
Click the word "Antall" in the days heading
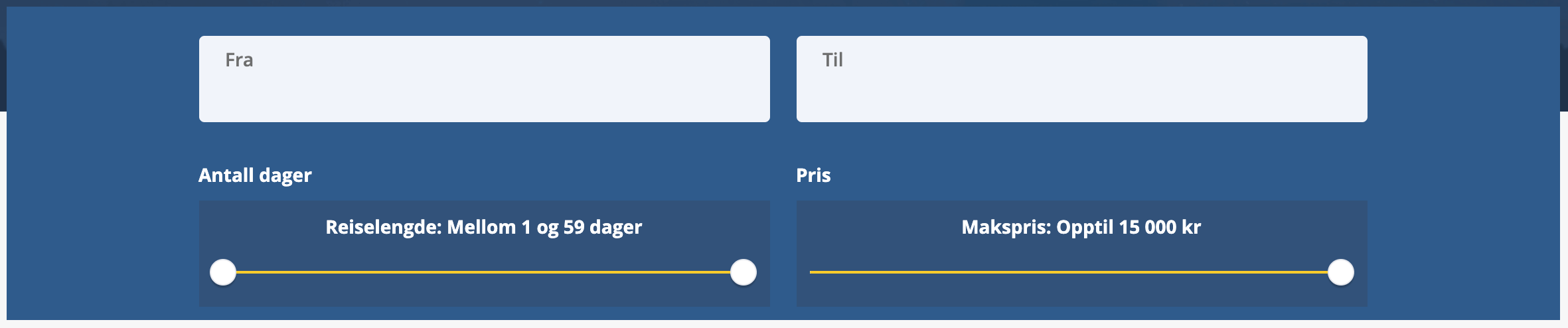(226, 175)
